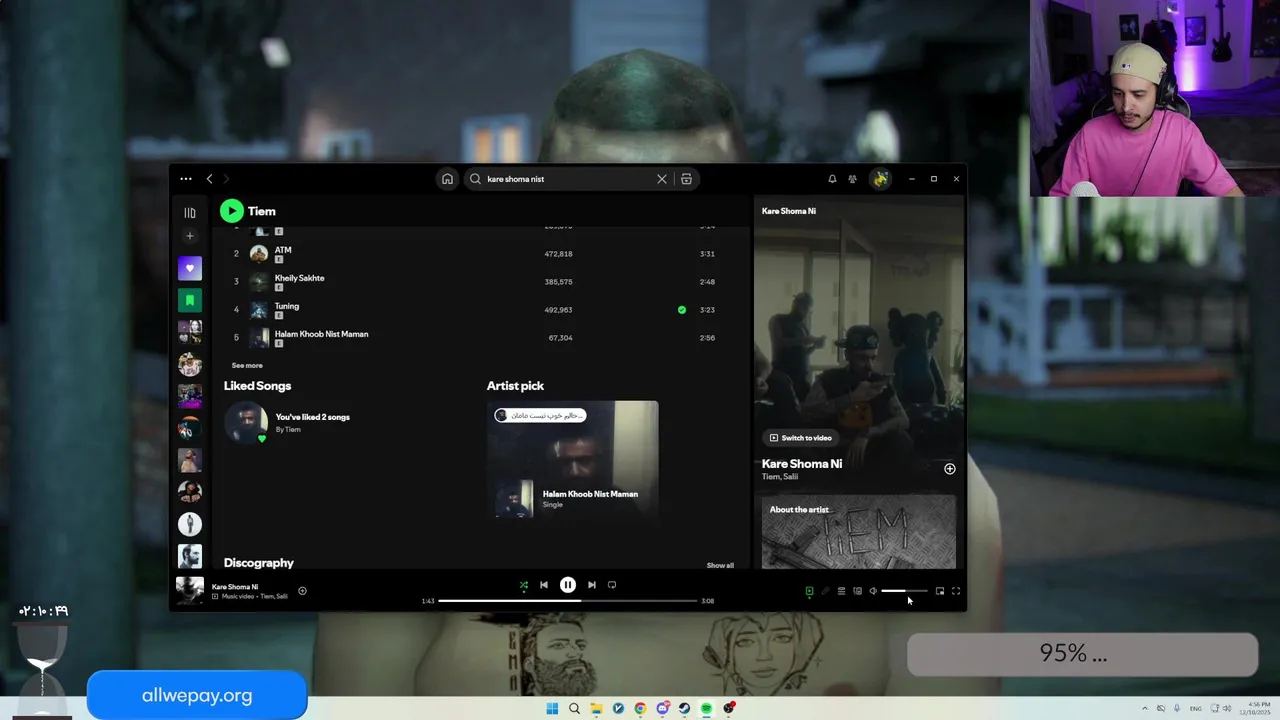1280x720 pixels.
Task: Open Friend Activity icon
Action: (852, 179)
